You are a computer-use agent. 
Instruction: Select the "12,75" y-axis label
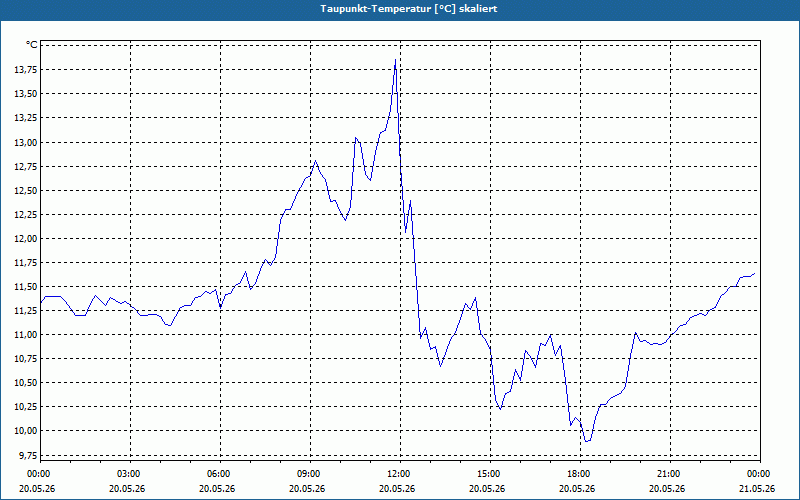pos(26,166)
